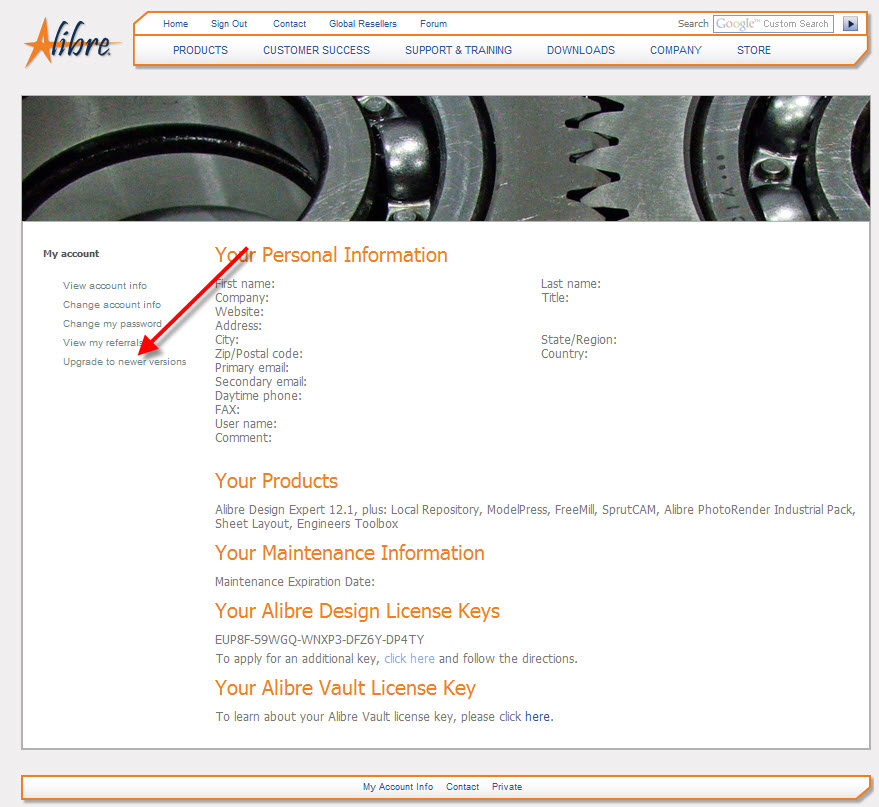This screenshot has width=879, height=807.
Task: Click the Your Products heading
Action: (x=276, y=481)
